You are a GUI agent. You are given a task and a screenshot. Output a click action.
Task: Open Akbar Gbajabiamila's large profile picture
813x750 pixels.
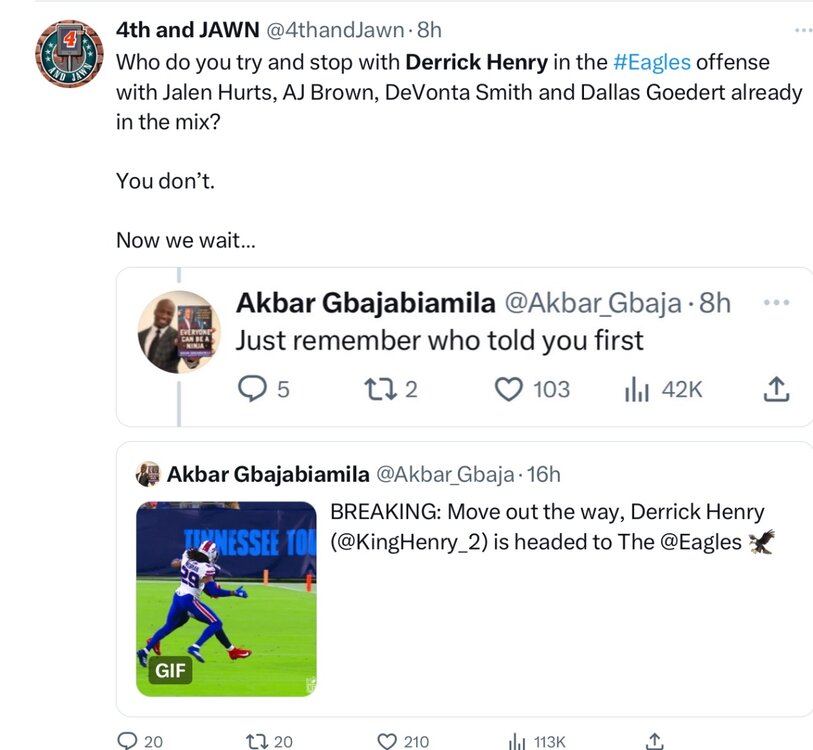click(179, 332)
